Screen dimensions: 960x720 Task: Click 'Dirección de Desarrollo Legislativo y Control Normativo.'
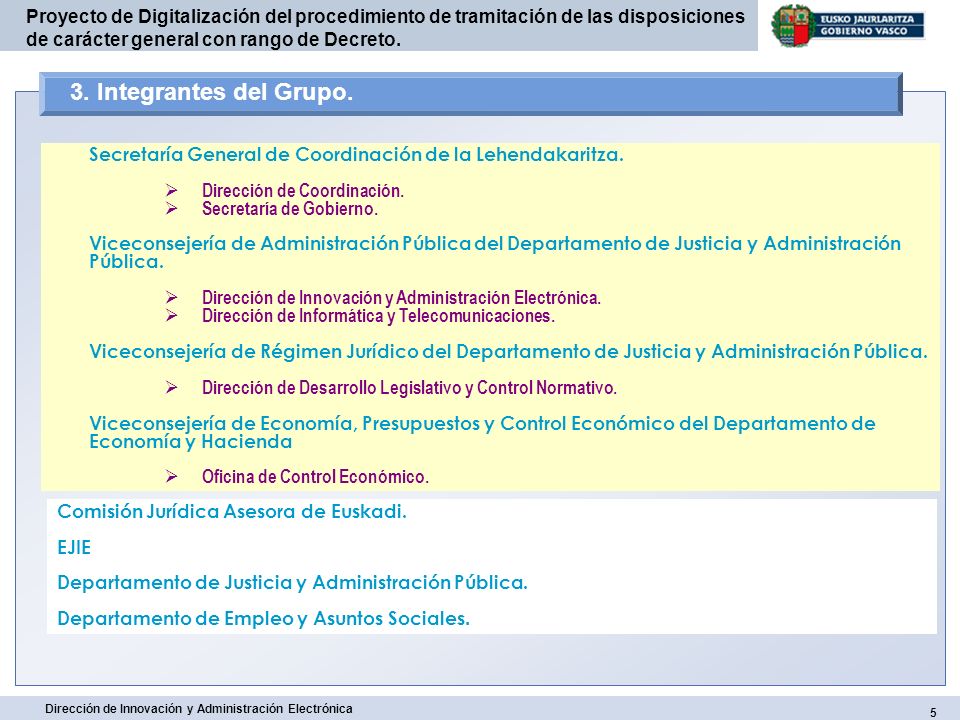(x=410, y=388)
